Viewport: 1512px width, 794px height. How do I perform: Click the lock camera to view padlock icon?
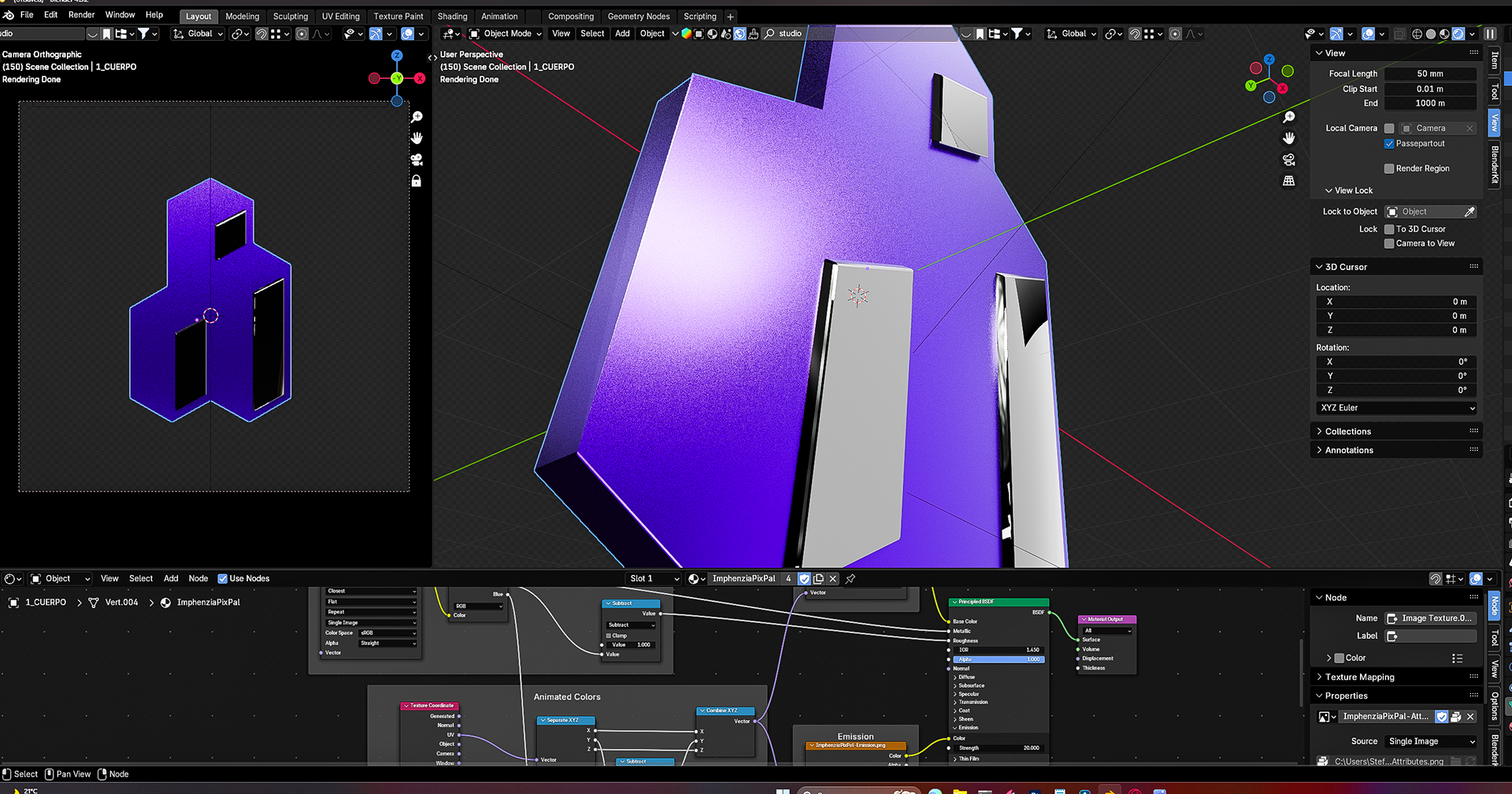tap(417, 180)
